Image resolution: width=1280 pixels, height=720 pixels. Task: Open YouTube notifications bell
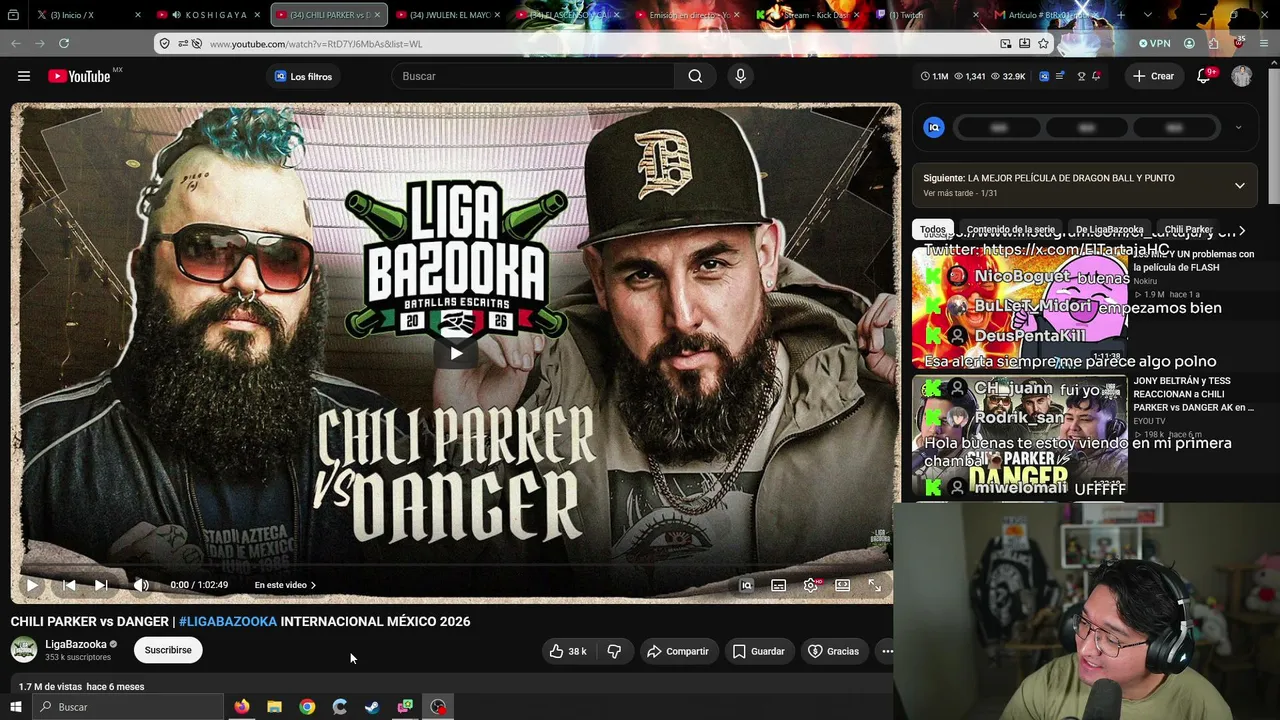pos(1204,76)
